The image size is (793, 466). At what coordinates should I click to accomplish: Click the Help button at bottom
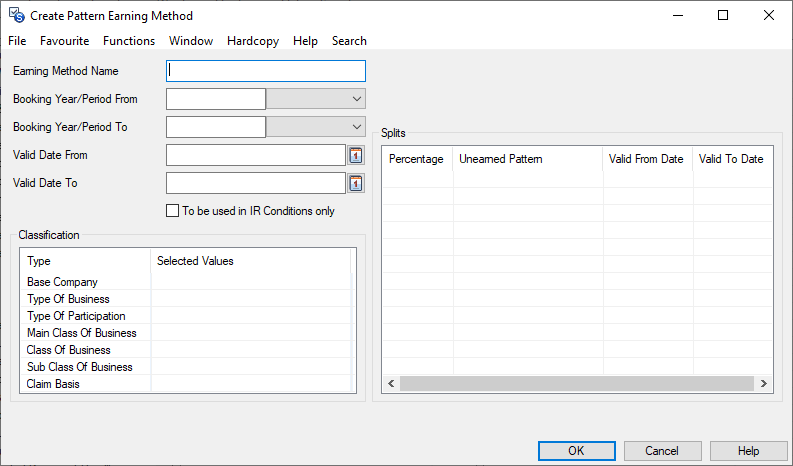click(x=748, y=451)
